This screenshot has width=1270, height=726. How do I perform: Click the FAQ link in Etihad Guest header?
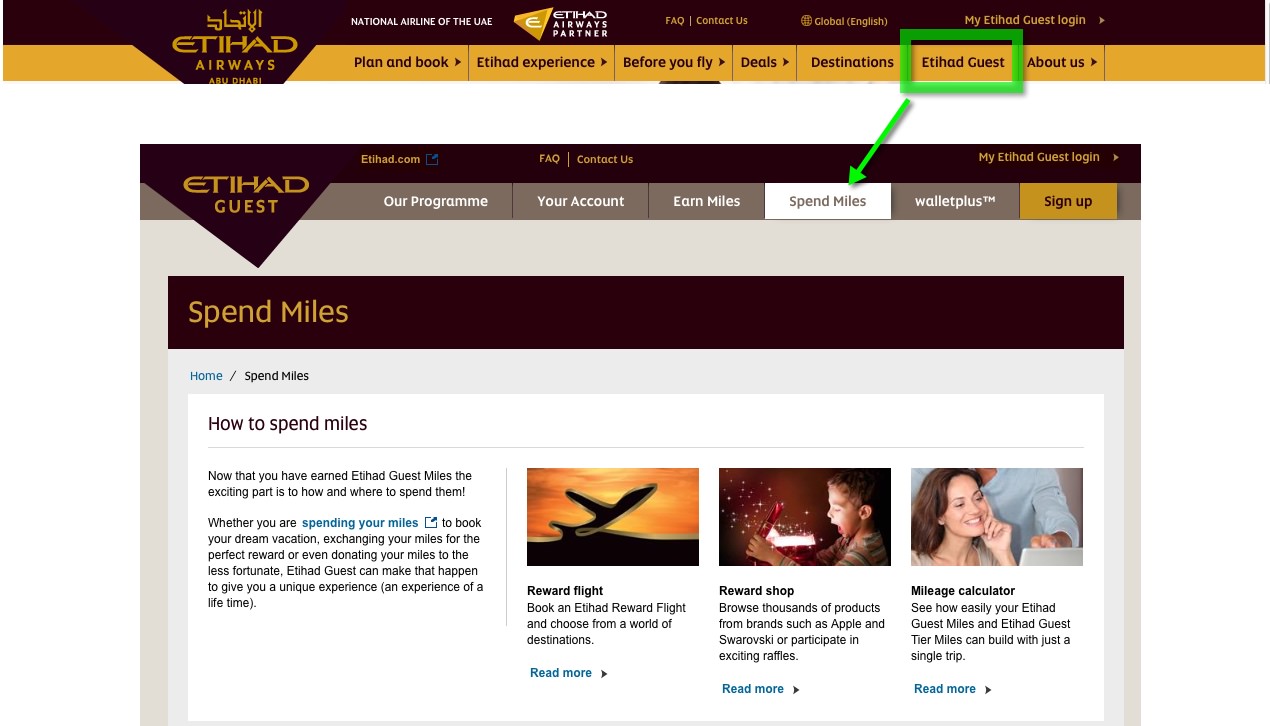click(x=549, y=159)
